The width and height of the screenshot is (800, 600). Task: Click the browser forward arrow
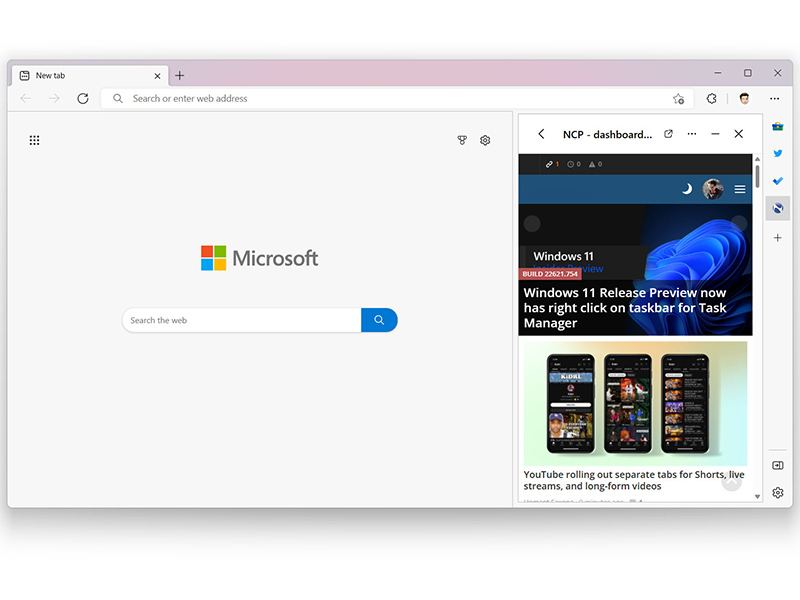54,98
